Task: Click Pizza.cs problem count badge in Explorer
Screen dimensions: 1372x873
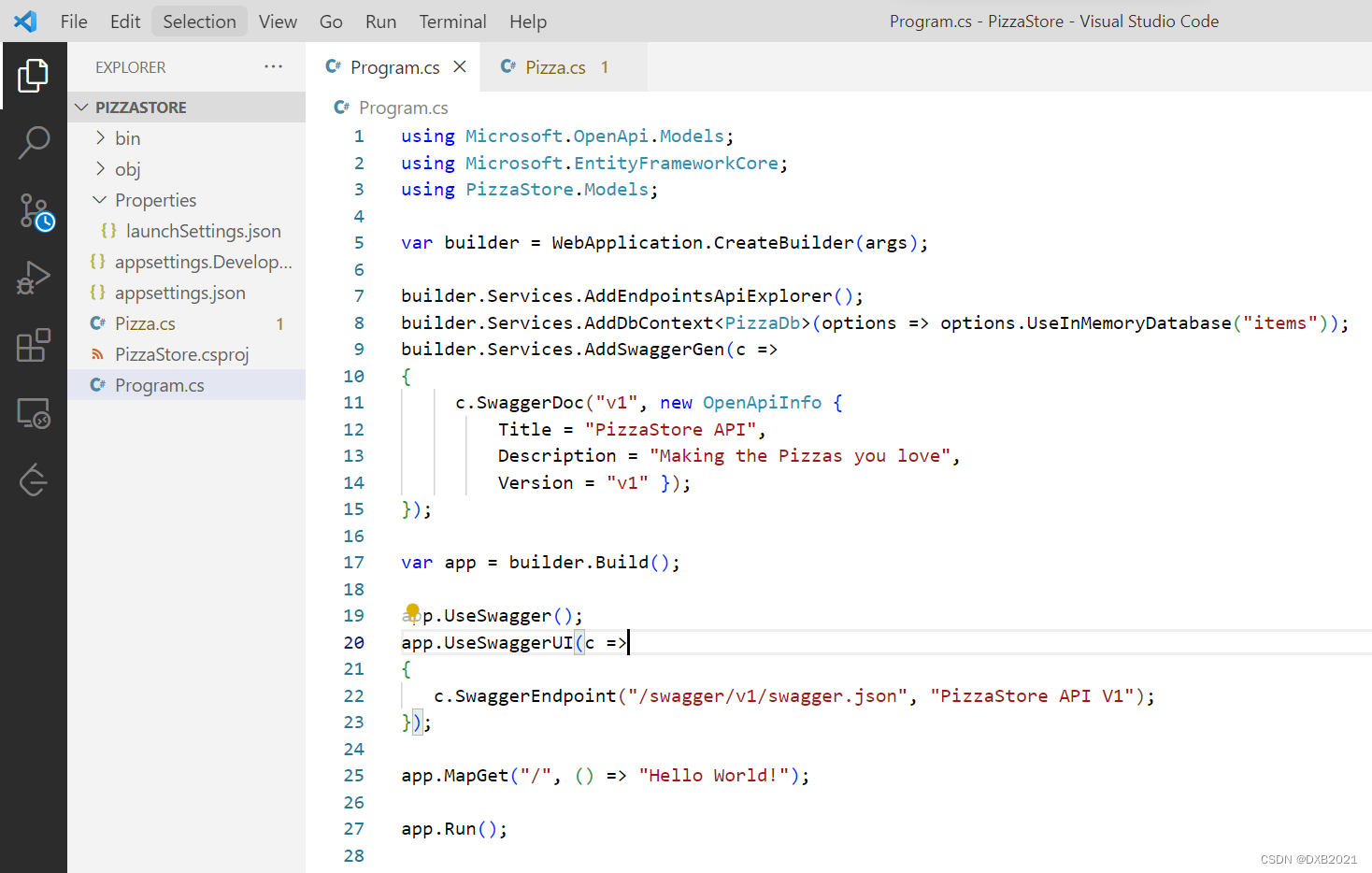Action: [279, 323]
